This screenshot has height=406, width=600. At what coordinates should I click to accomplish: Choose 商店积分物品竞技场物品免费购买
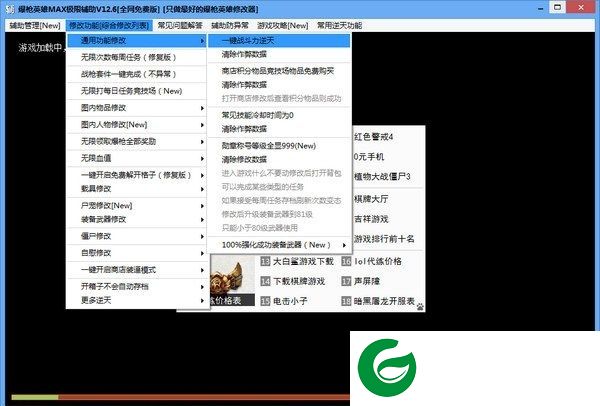coord(279,71)
